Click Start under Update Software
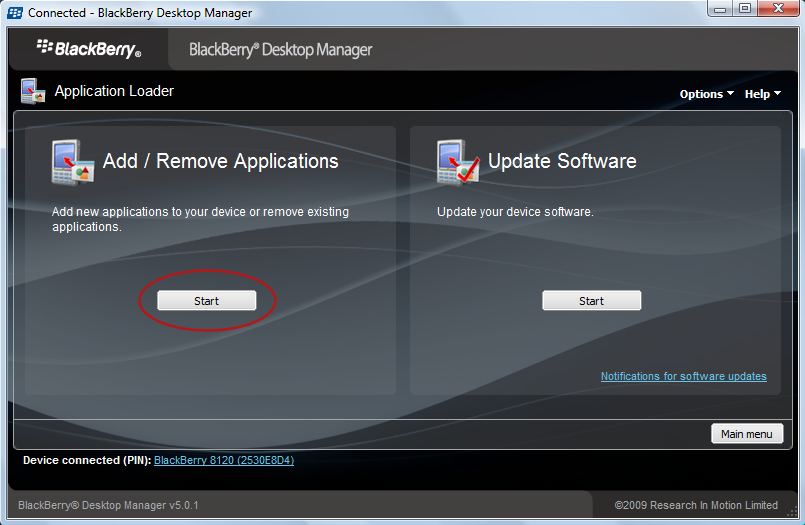 [591, 301]
